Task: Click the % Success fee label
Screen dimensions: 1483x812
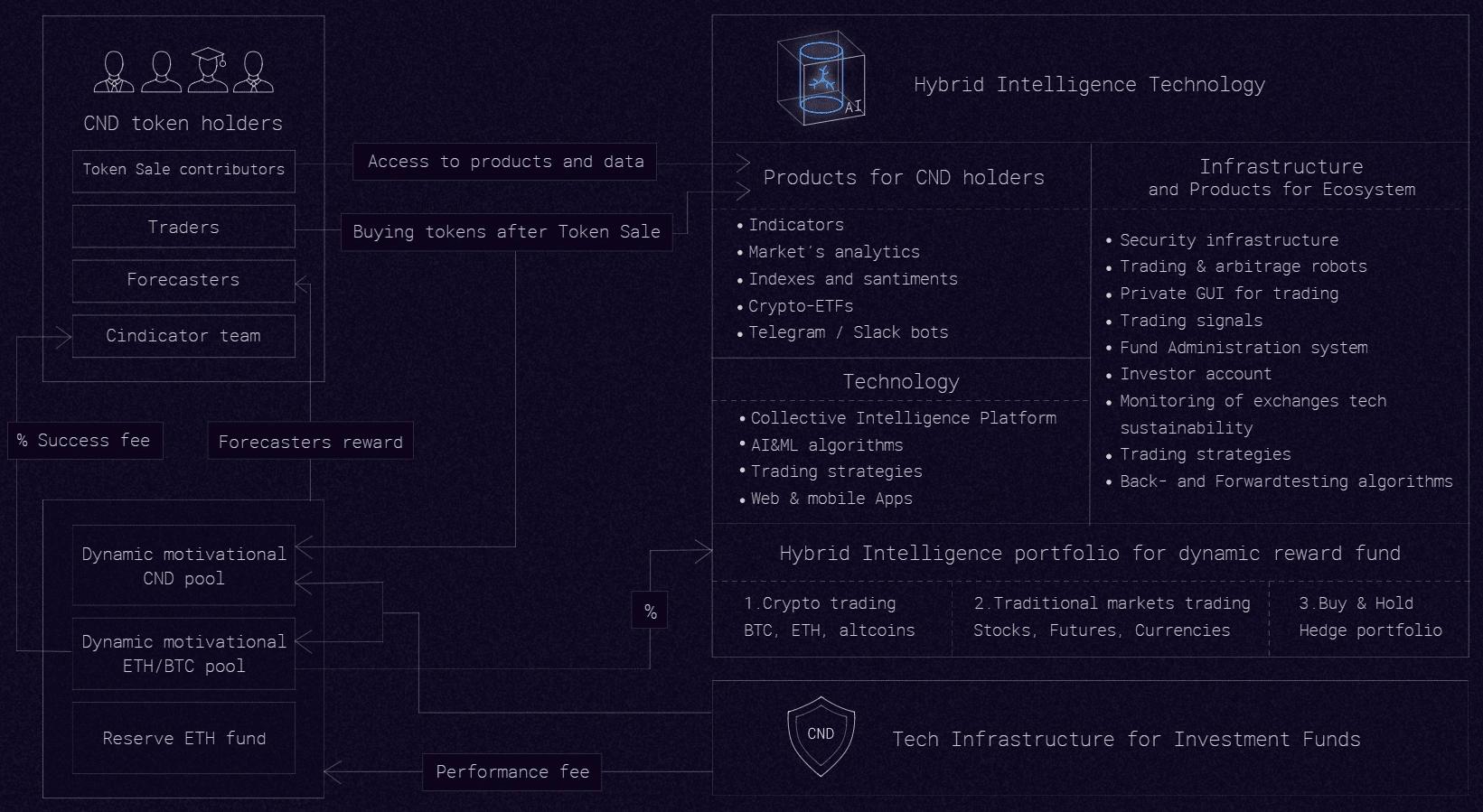Action: tap(85, 441)
